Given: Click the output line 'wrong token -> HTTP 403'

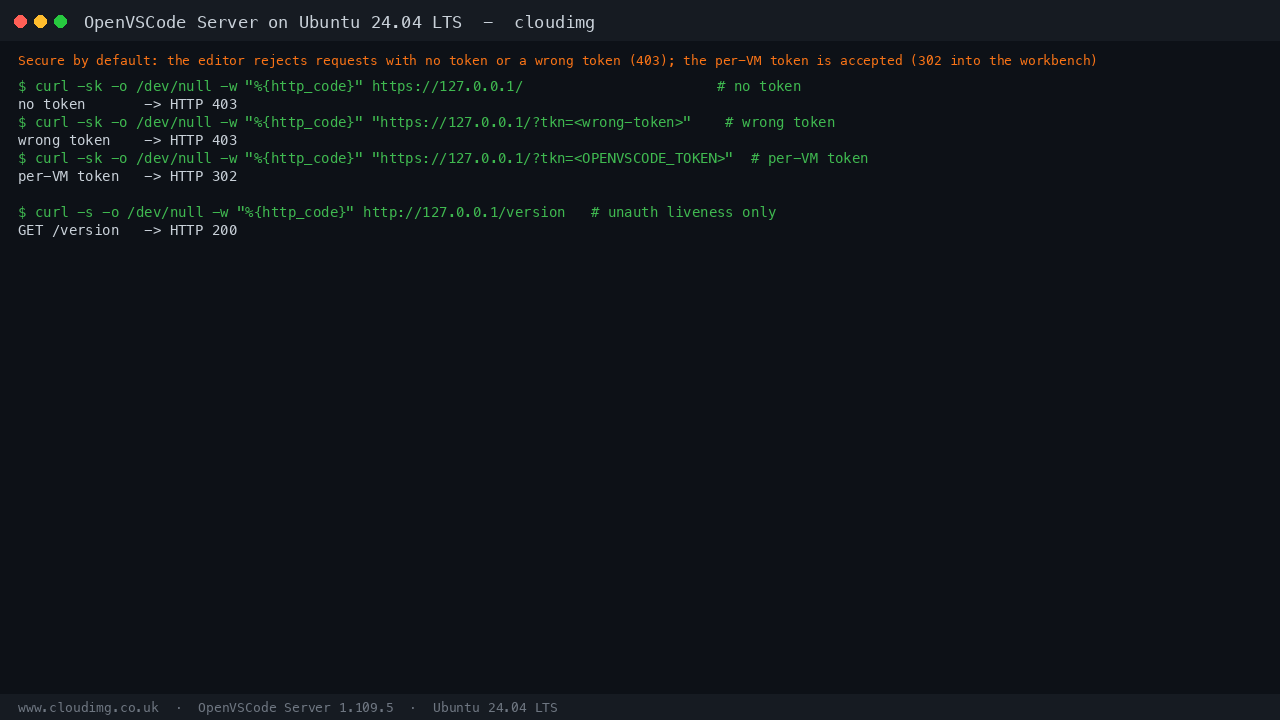Looking at the screenshot, I should (x=128, y=140).
